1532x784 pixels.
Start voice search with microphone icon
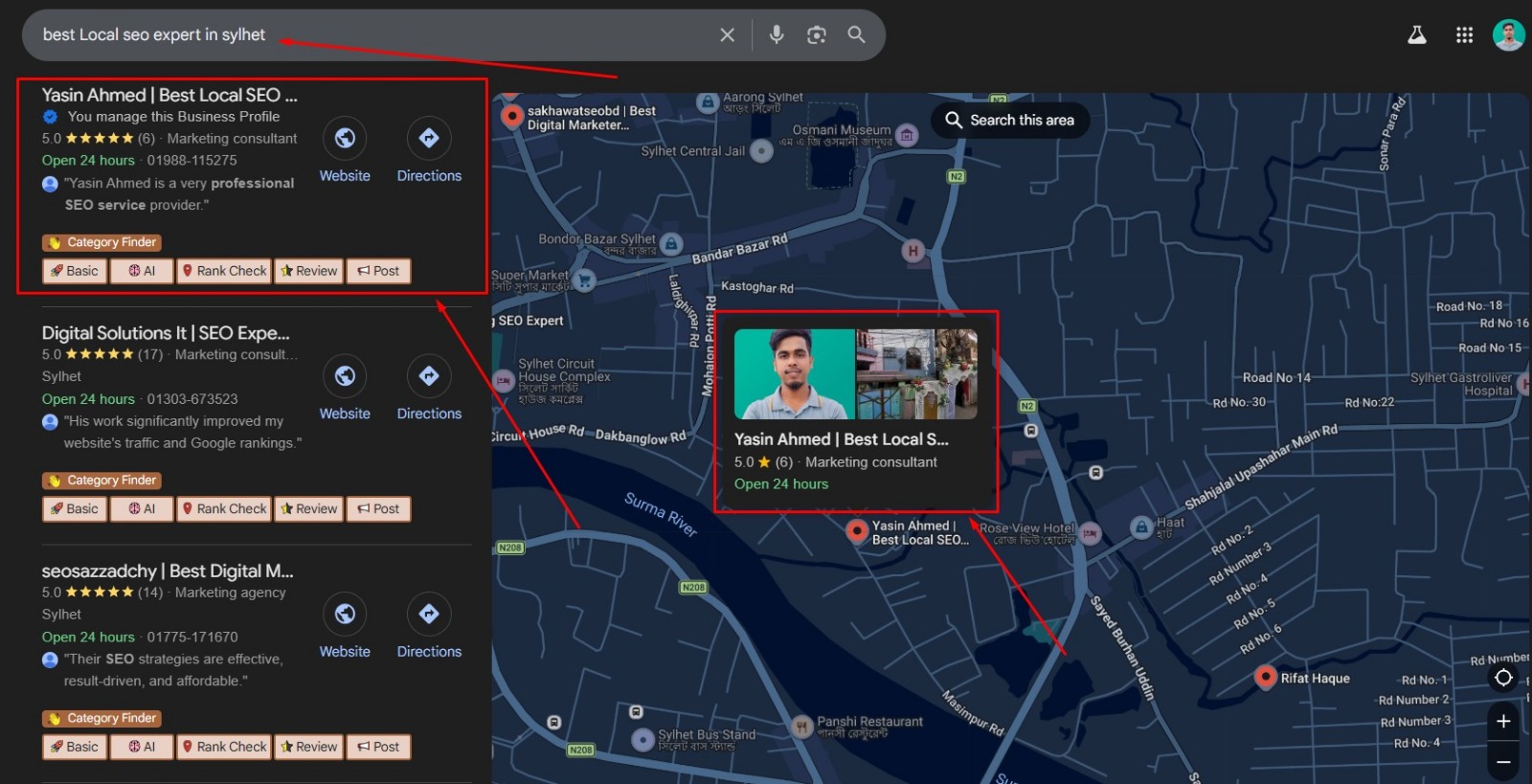(777, 35)
